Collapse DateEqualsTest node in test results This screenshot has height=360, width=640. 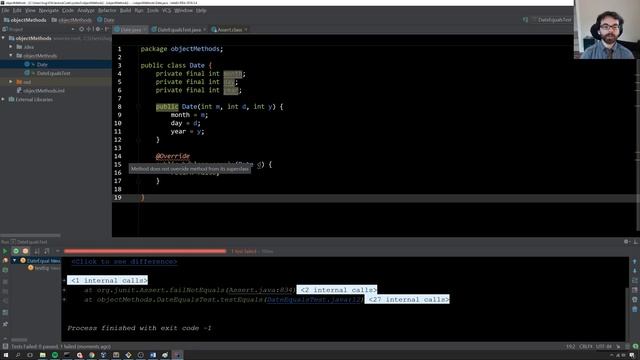coord(15,260)
